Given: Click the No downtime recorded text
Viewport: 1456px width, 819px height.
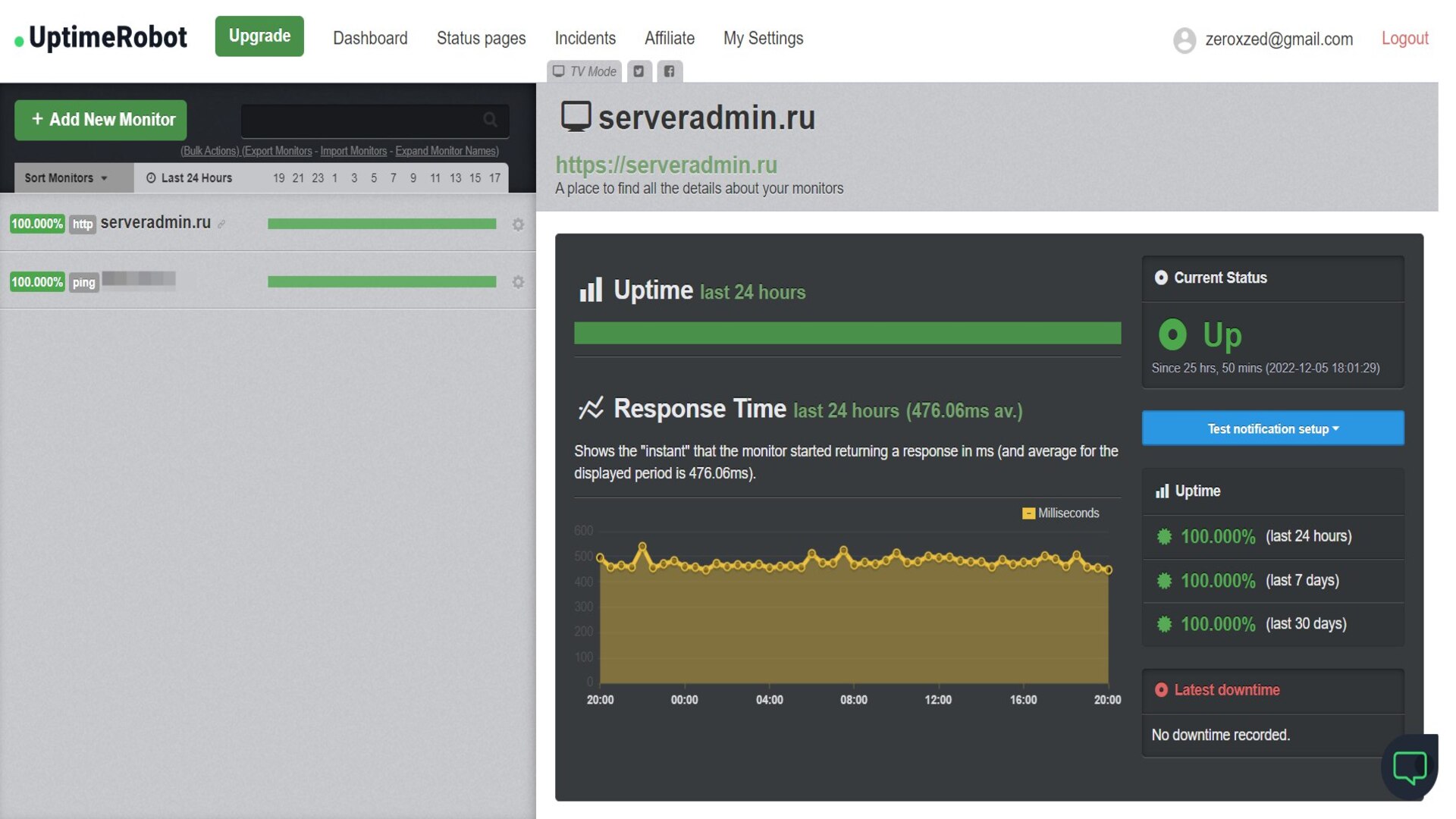Looking at the screenshot, I should (x=1220, y=735).
